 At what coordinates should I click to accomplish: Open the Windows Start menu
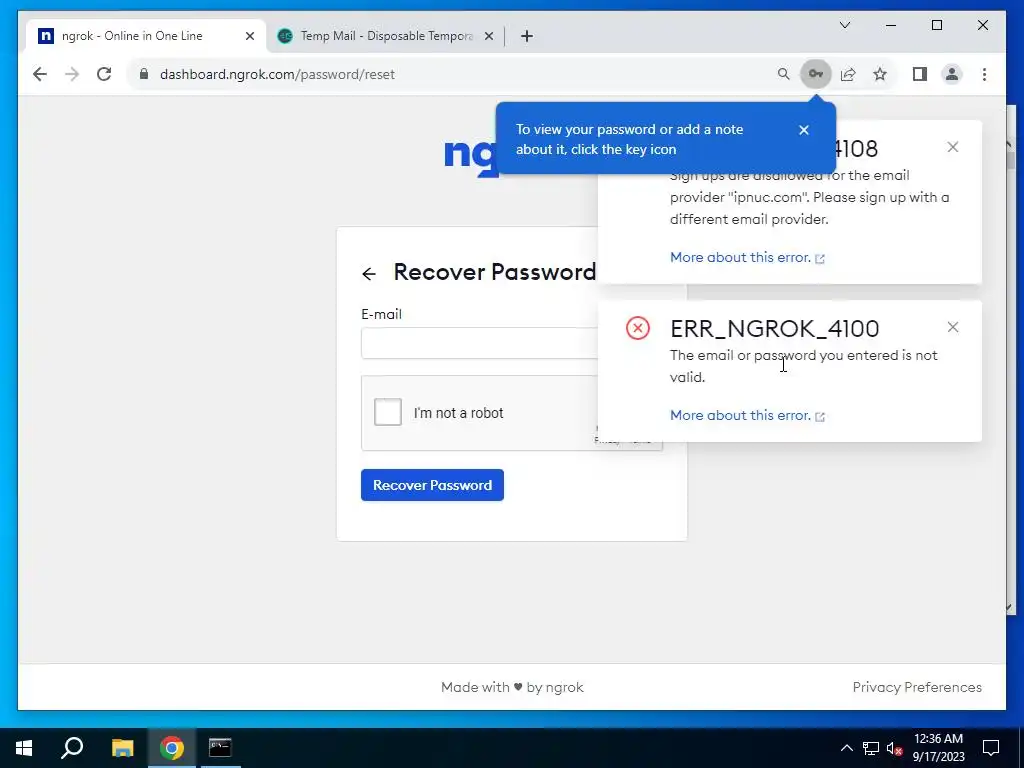[24, 748]
